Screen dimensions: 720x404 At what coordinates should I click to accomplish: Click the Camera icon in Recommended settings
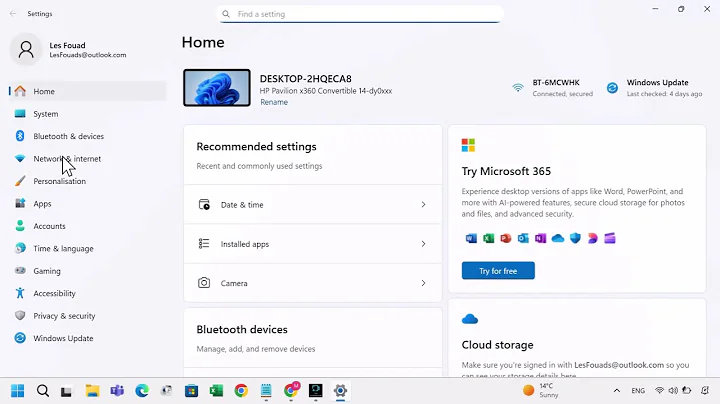[204, 283]
